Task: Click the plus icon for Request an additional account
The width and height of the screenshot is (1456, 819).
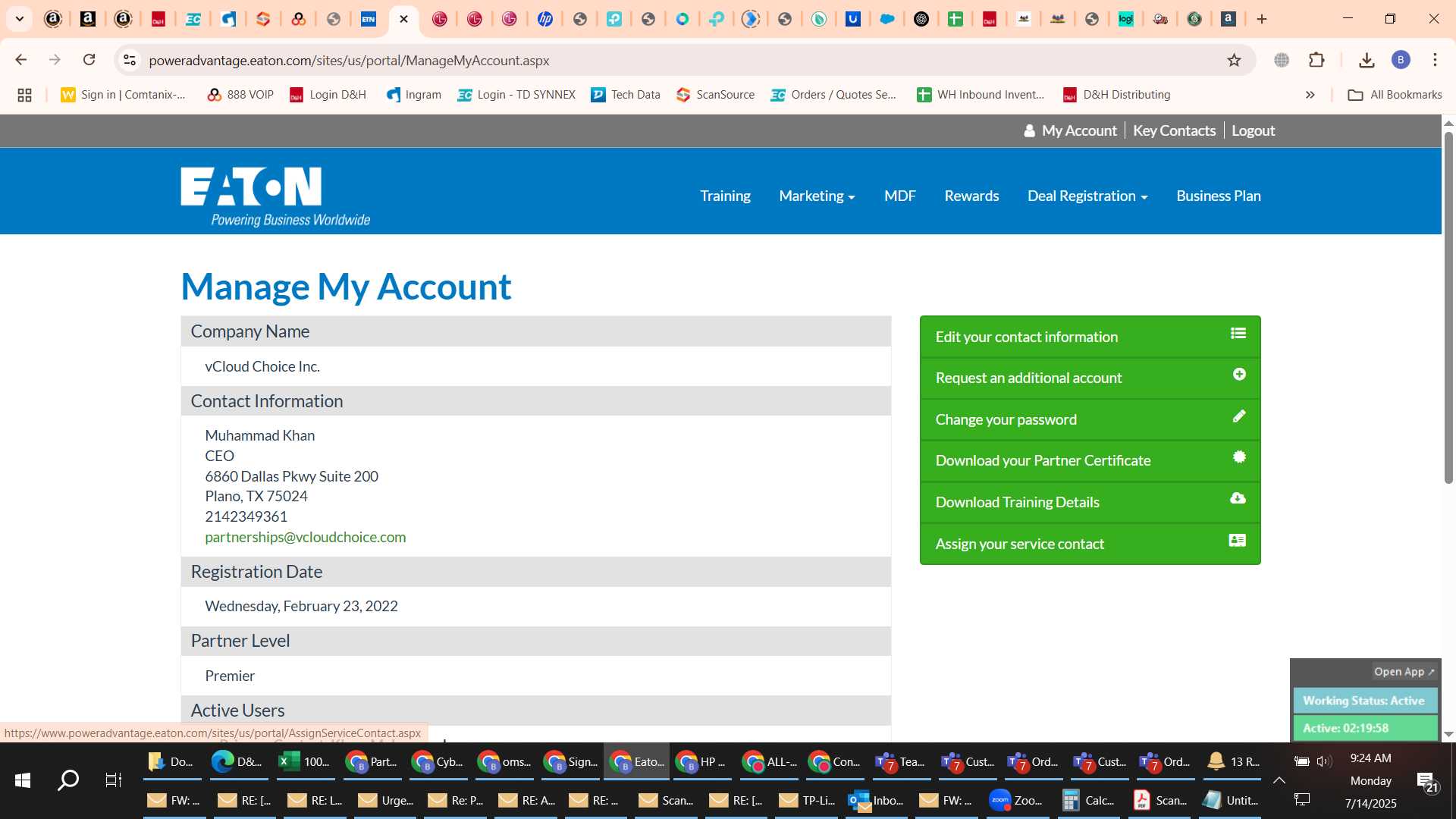Action: (x=1239, y=374)
